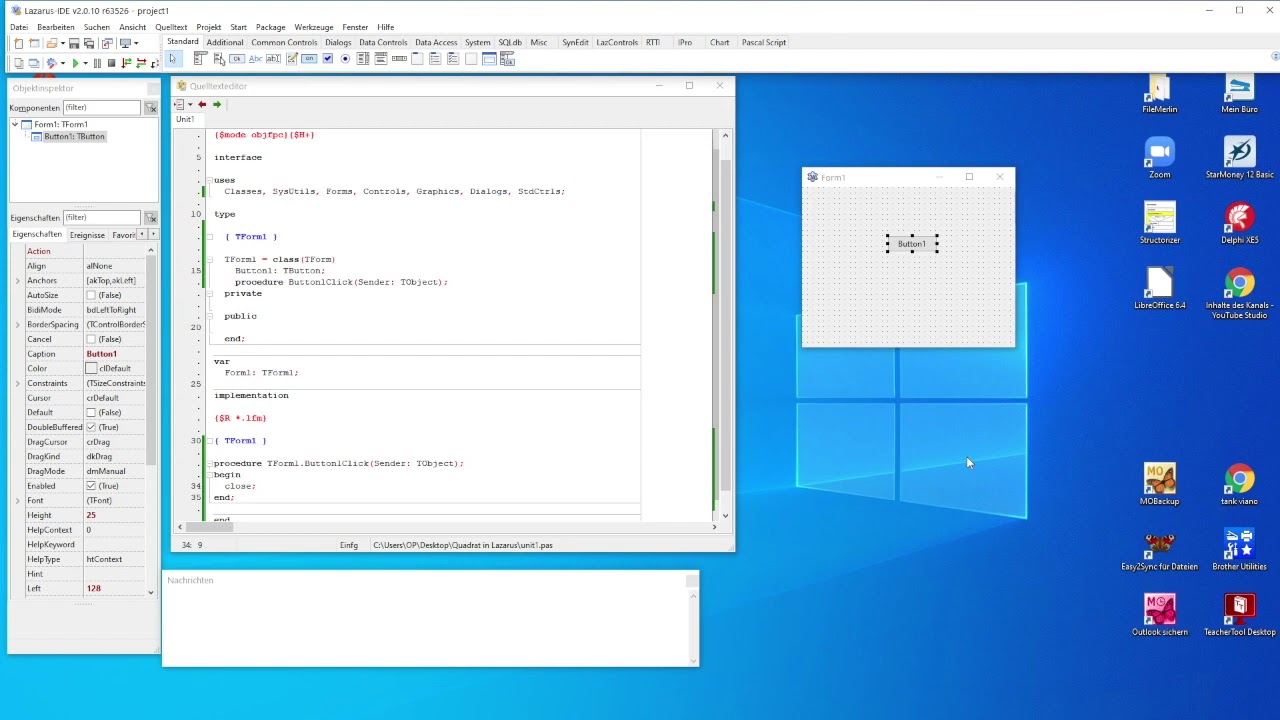Select TFrame component at end of palette
The height and width of the screenshot is (720, 1280).
[x=489, y=59]
